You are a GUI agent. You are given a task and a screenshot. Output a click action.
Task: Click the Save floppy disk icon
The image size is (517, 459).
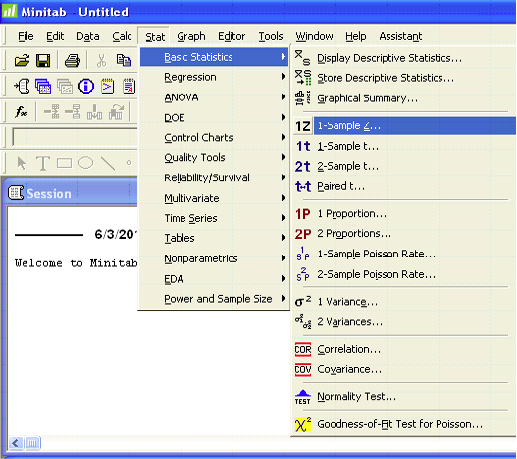pos(43,61)
